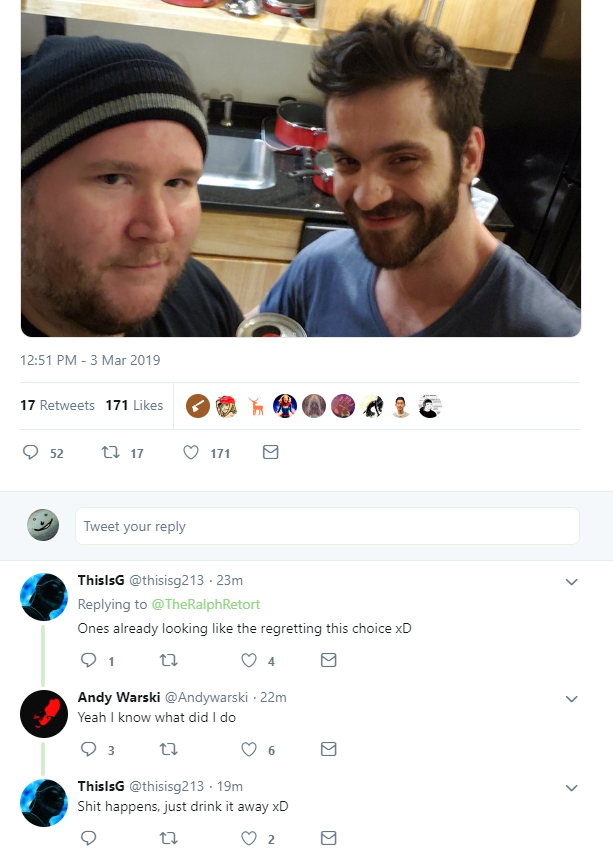613x855 pixels.
Task: Retweet ThisIsG's 'Shit happens' reply
Action: (x=169, y=838)
